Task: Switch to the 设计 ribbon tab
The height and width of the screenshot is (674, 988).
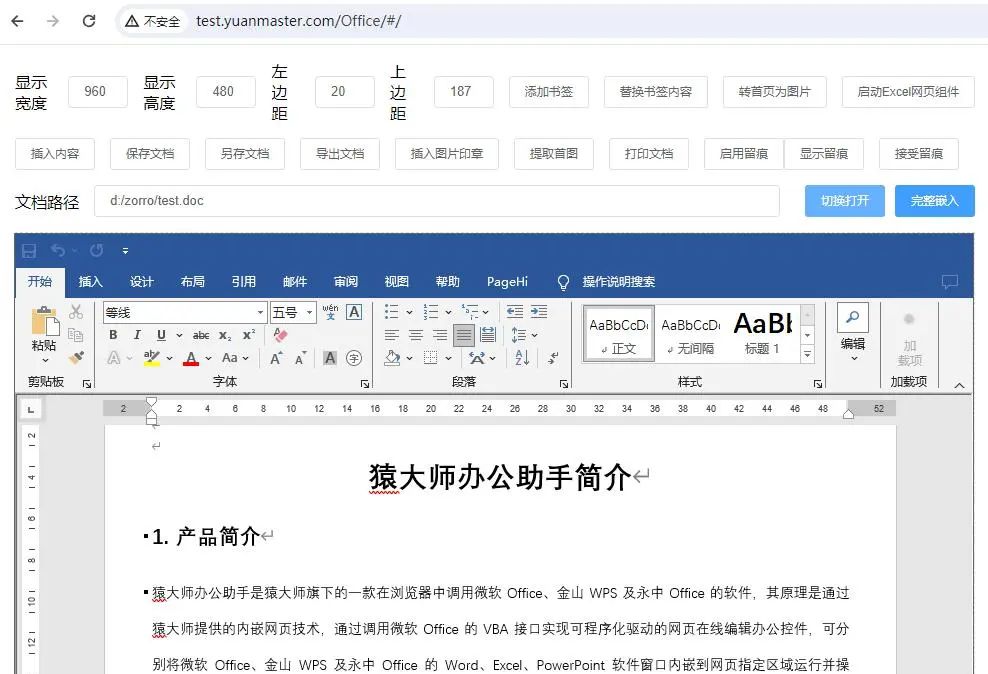Action: 142,282
